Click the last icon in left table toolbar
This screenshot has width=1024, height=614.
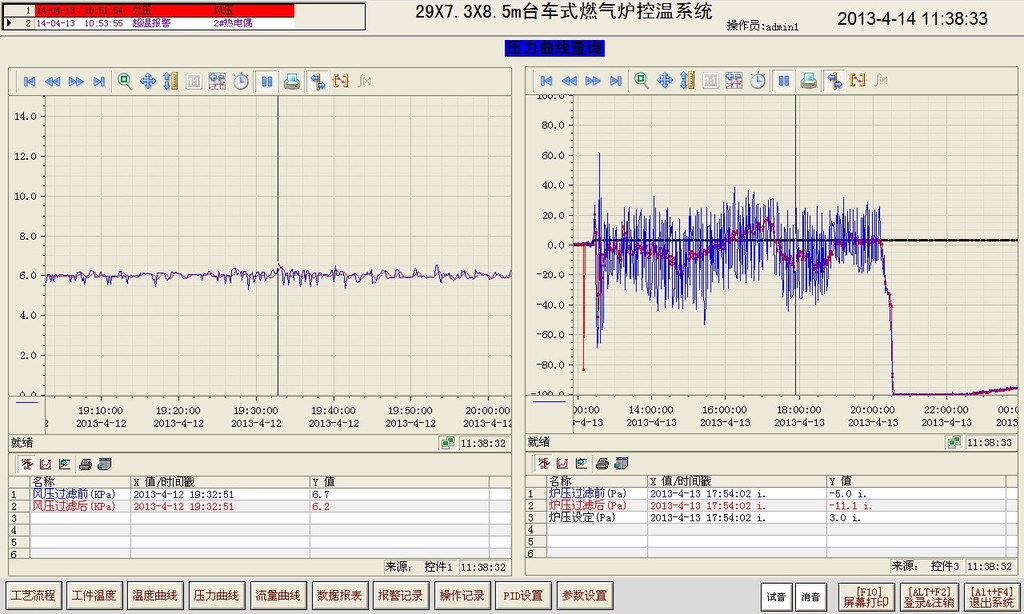click(x=104, y=464)
